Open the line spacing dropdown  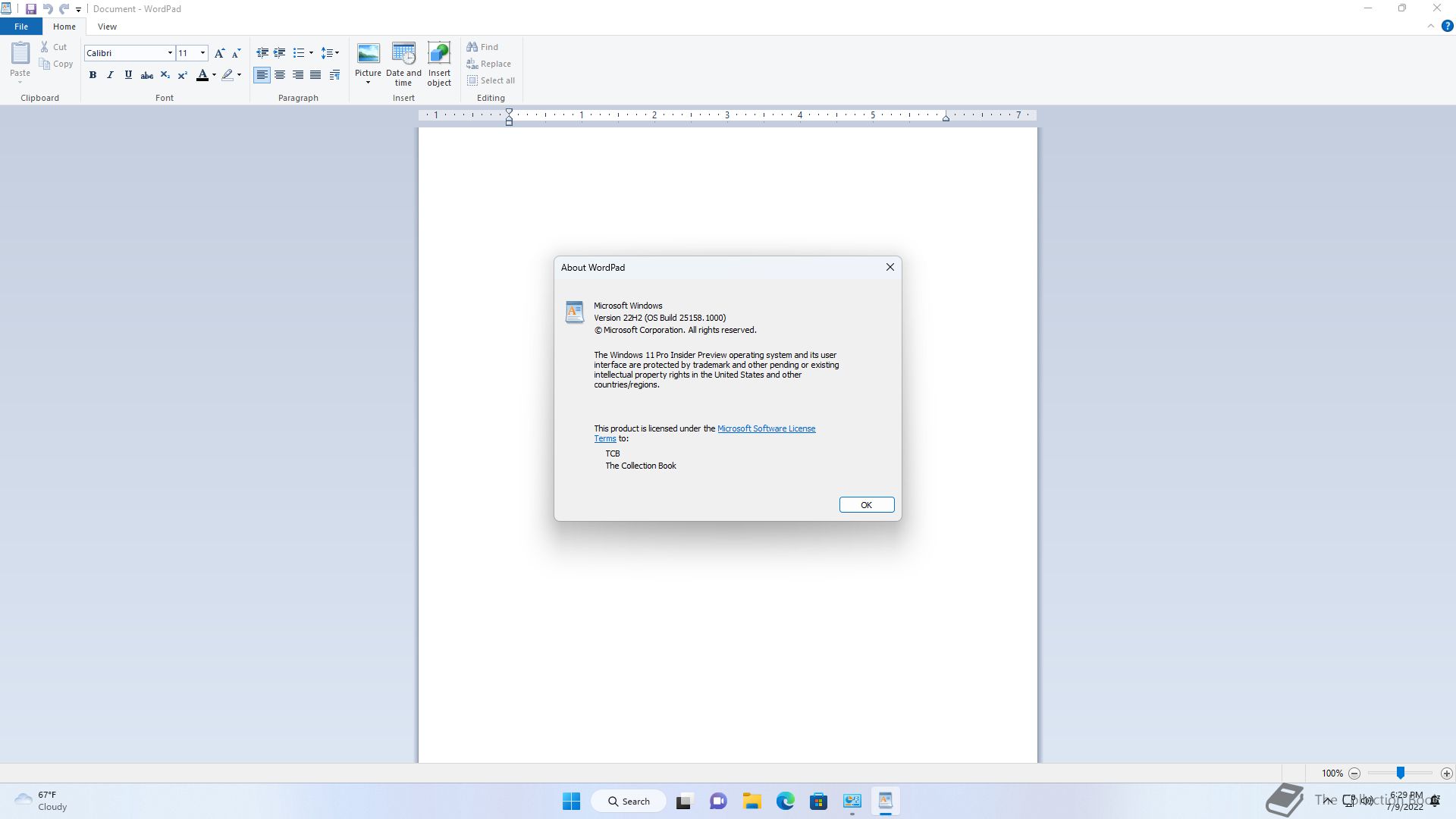(x=330, y=53)
